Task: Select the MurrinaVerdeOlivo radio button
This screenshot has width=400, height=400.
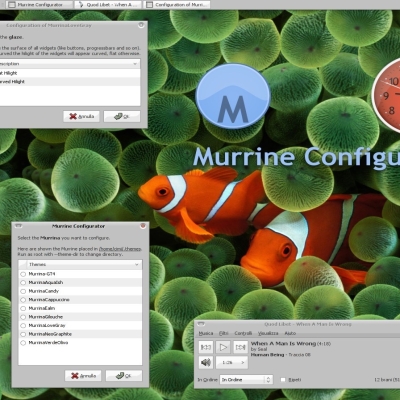Action: 23,343
